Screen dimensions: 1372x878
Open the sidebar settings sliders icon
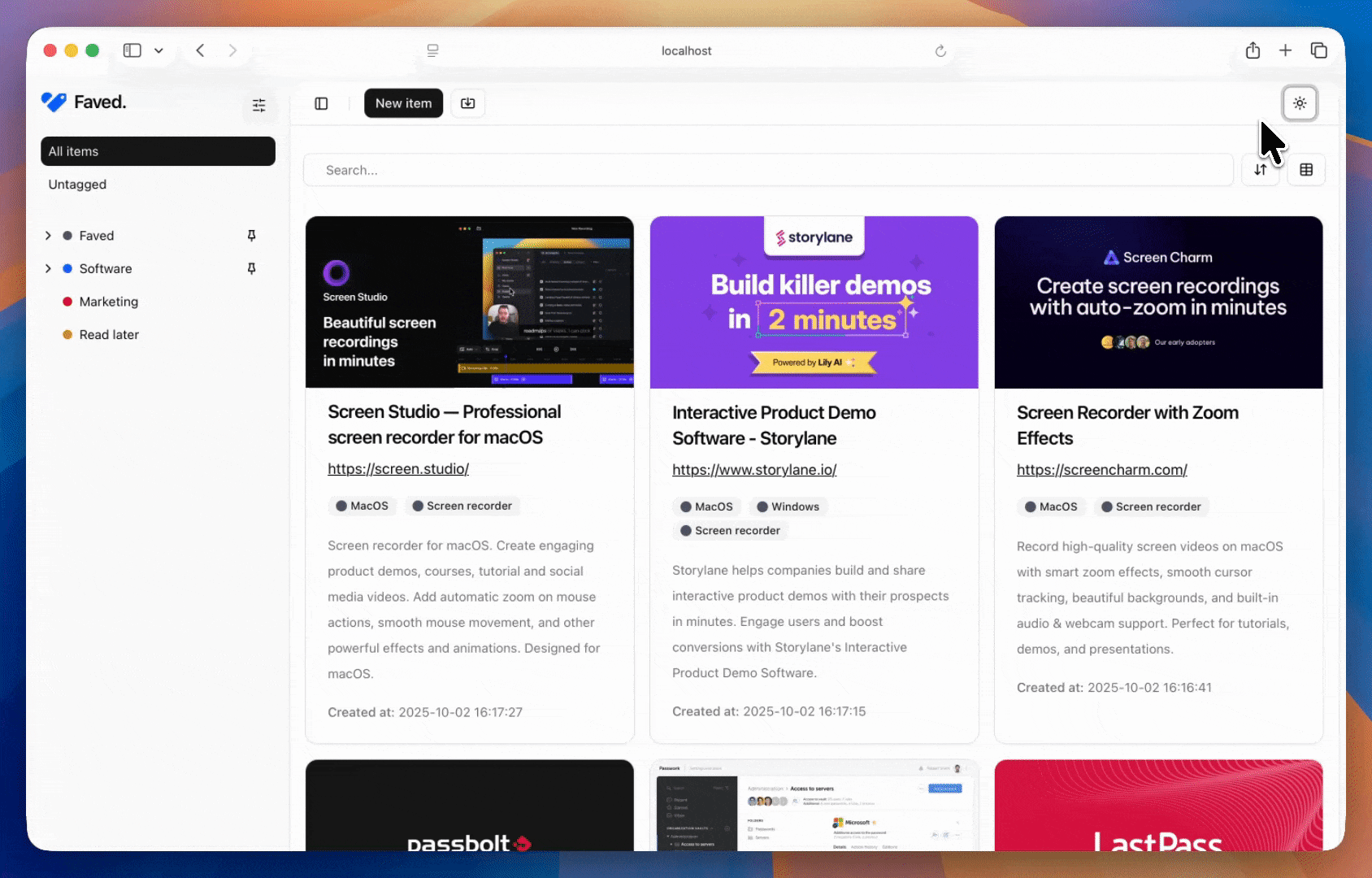coord(258,105)
